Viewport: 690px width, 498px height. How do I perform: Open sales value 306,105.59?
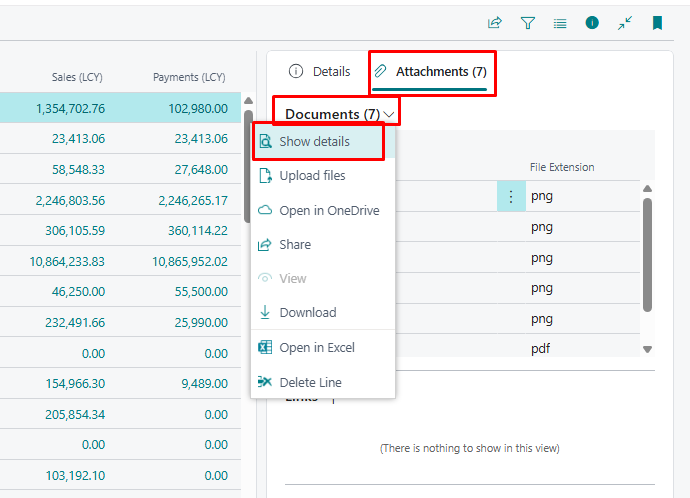click(75, 231)
